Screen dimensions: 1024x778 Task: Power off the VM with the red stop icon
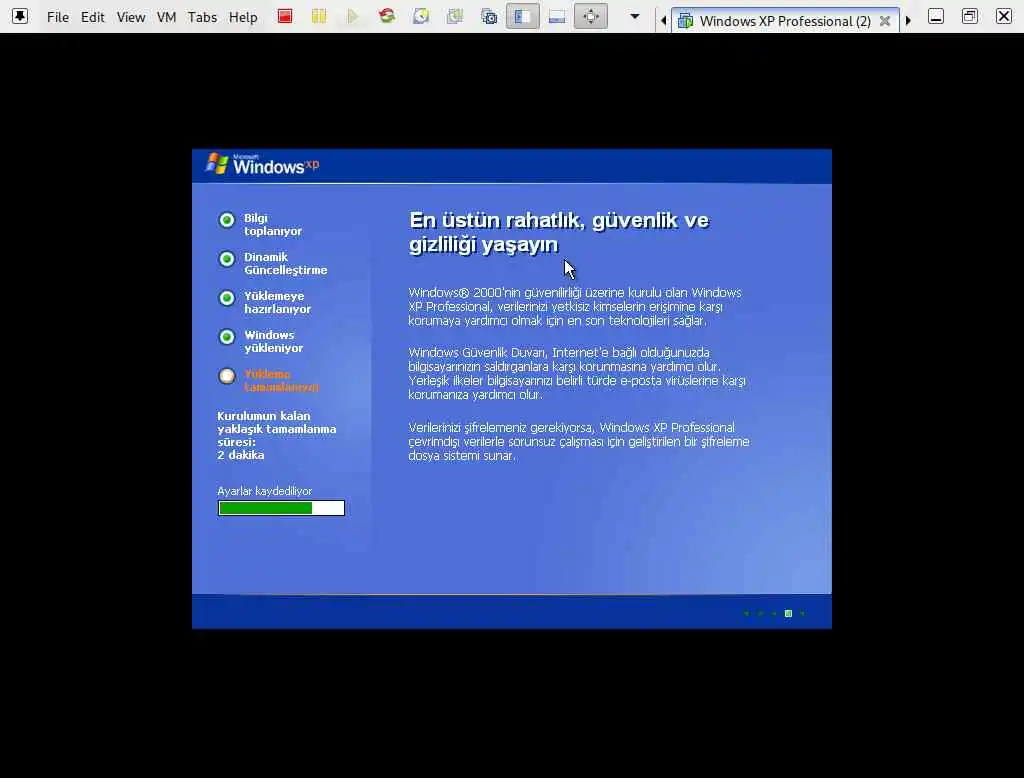(x=285, y=16)
